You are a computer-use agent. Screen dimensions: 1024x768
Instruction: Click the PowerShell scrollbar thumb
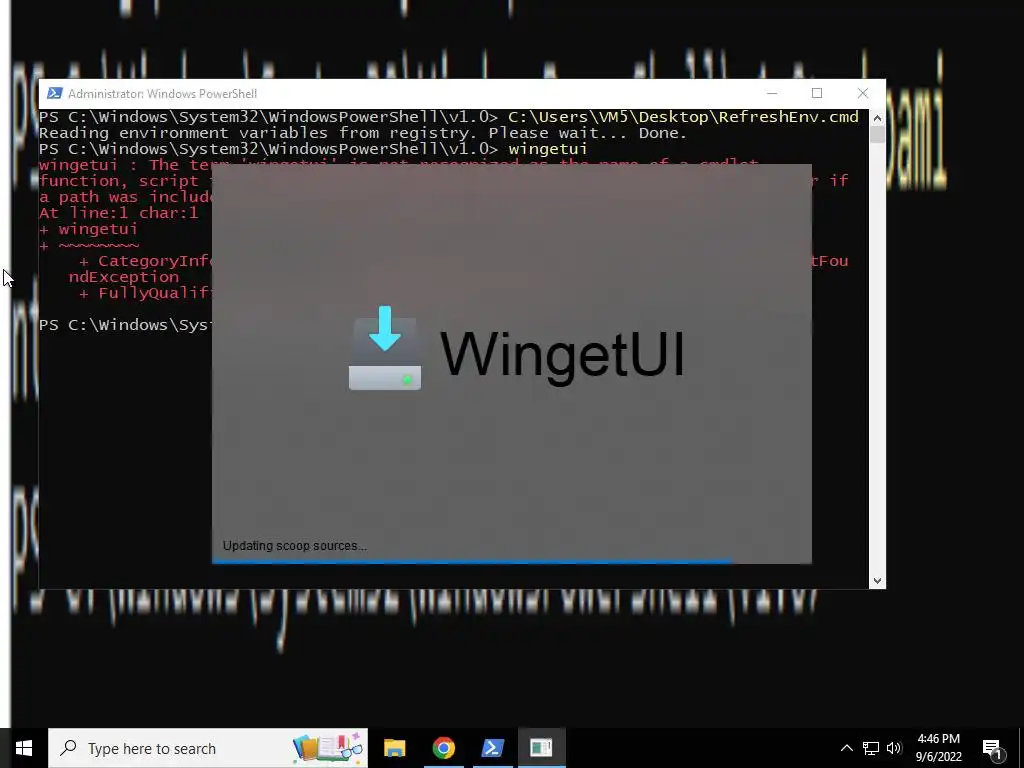click(x=877, y=135)
